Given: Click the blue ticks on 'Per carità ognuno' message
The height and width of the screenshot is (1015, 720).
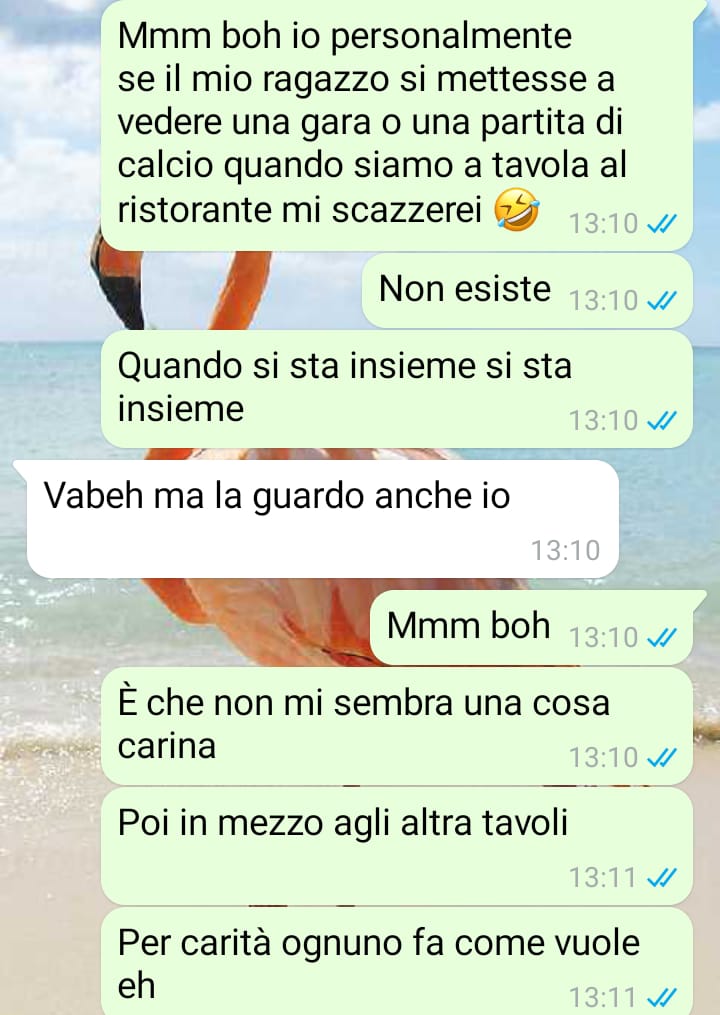Looking at the screenshot, I should pyautogui.click(x=662, y=997).
